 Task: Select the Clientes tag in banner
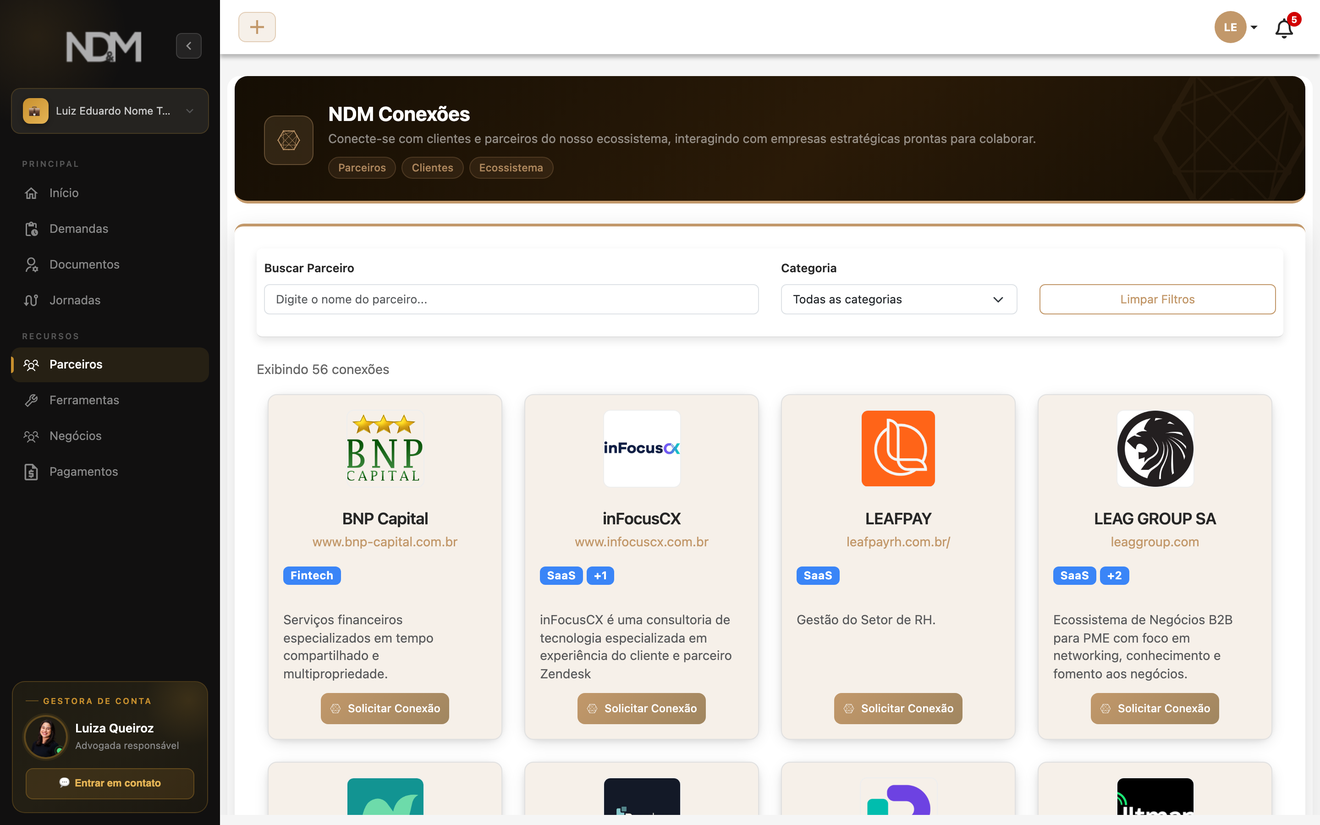point(433,168)
